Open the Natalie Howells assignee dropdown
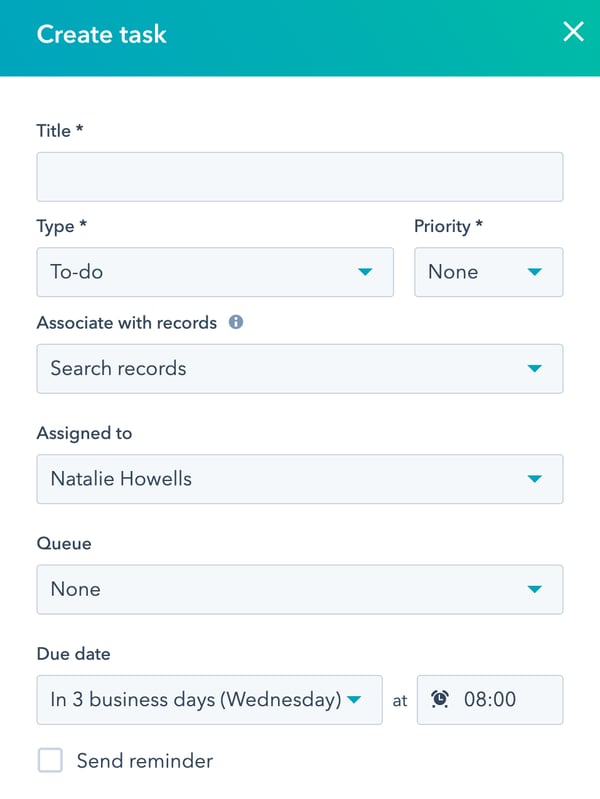The image size is (600, 799). 280,479
